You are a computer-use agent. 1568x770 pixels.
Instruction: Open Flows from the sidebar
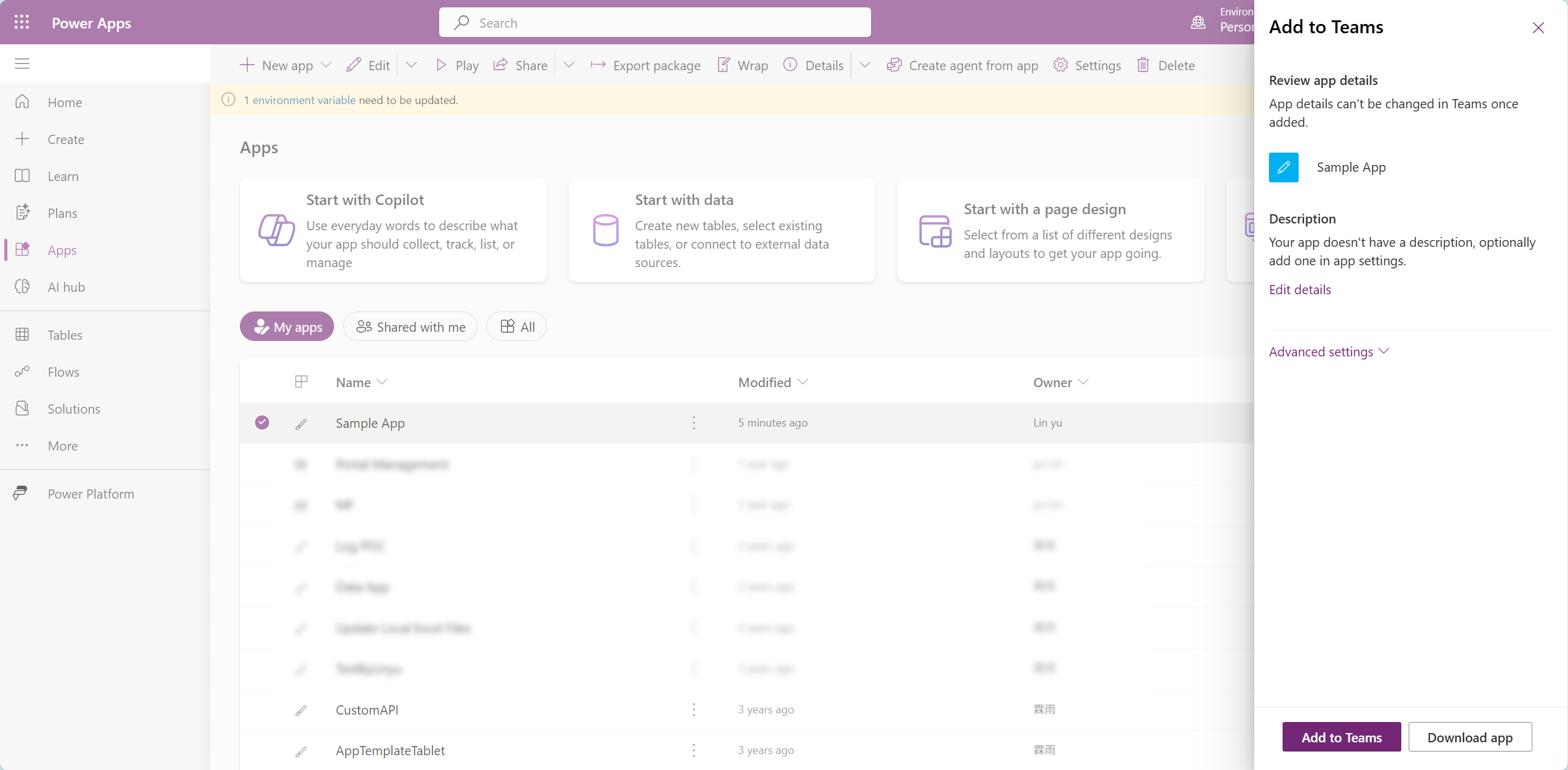[x=63, y=372]
